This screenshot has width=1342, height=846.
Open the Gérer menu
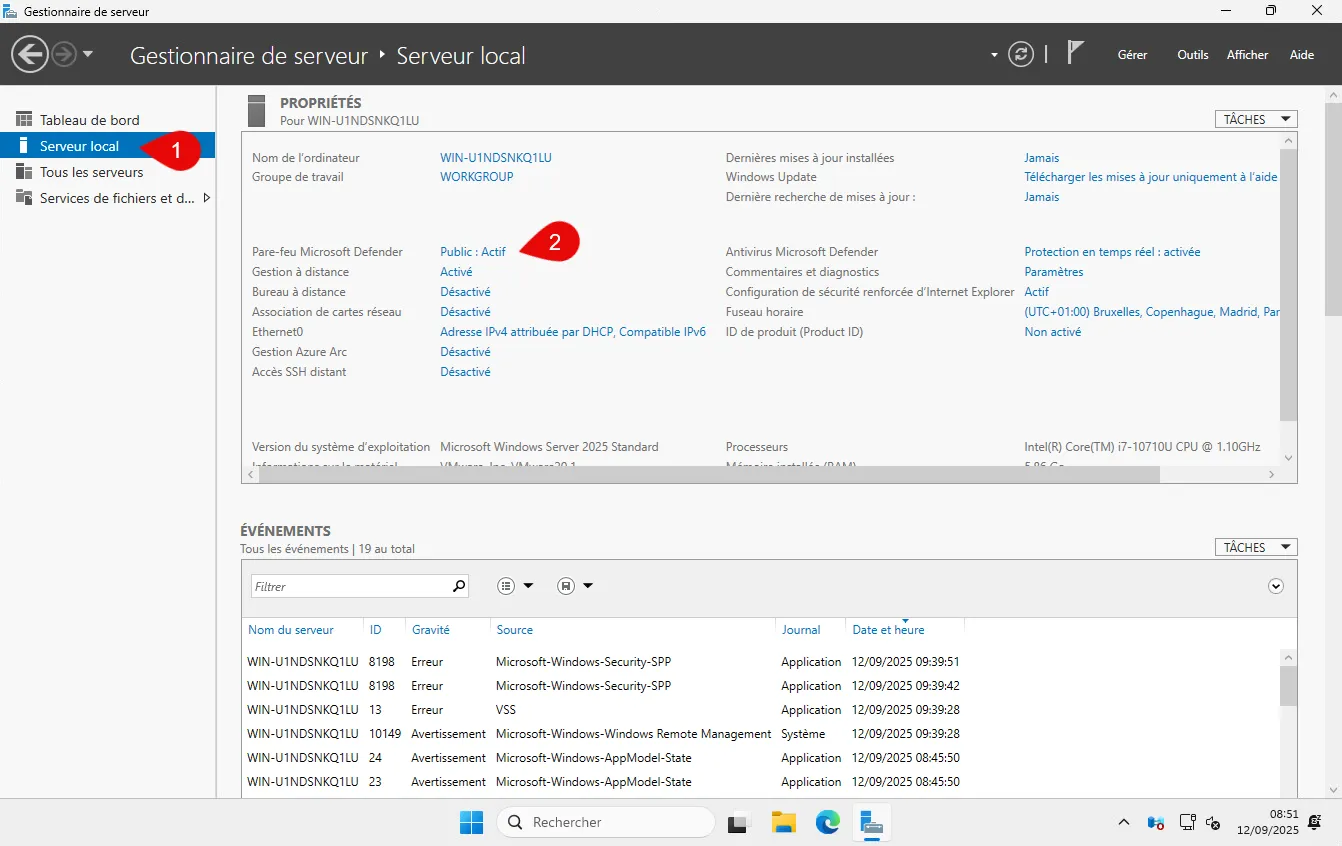pyautogui.click(x=1132, y=55)
